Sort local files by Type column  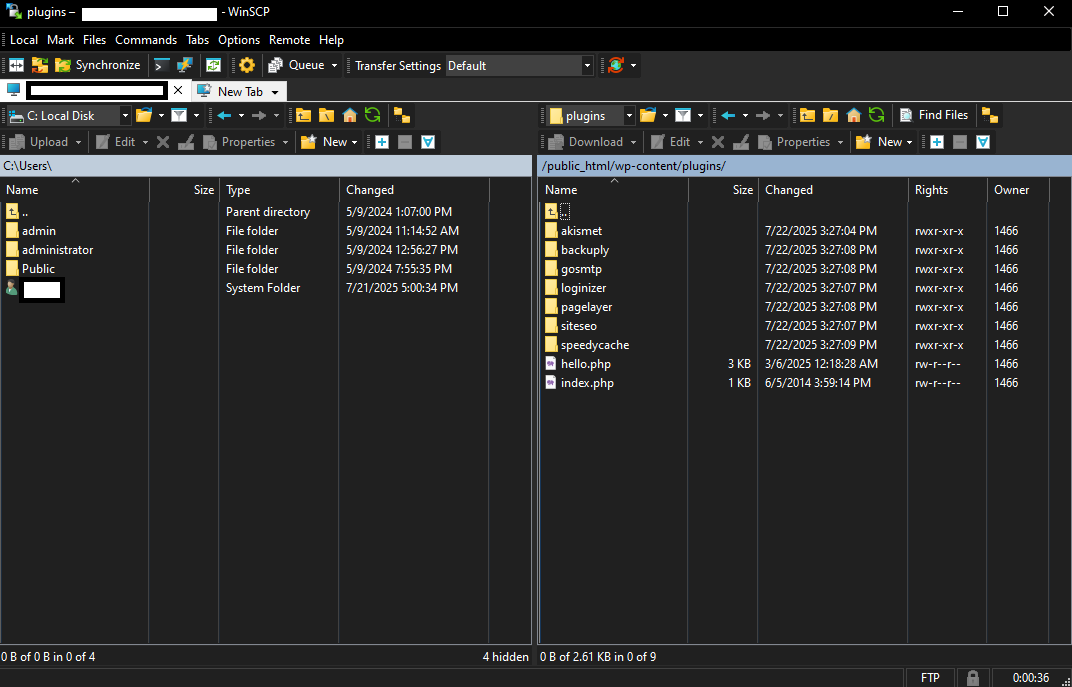(279, 190)
